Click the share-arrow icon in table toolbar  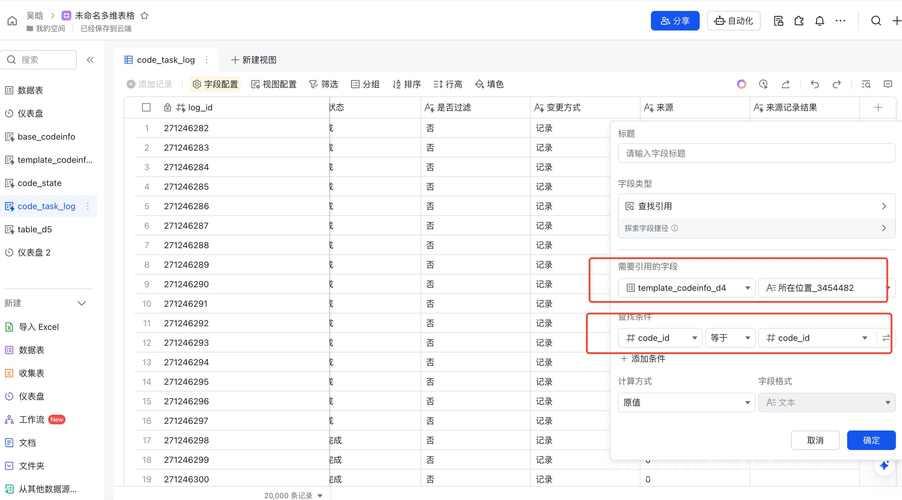785,84
